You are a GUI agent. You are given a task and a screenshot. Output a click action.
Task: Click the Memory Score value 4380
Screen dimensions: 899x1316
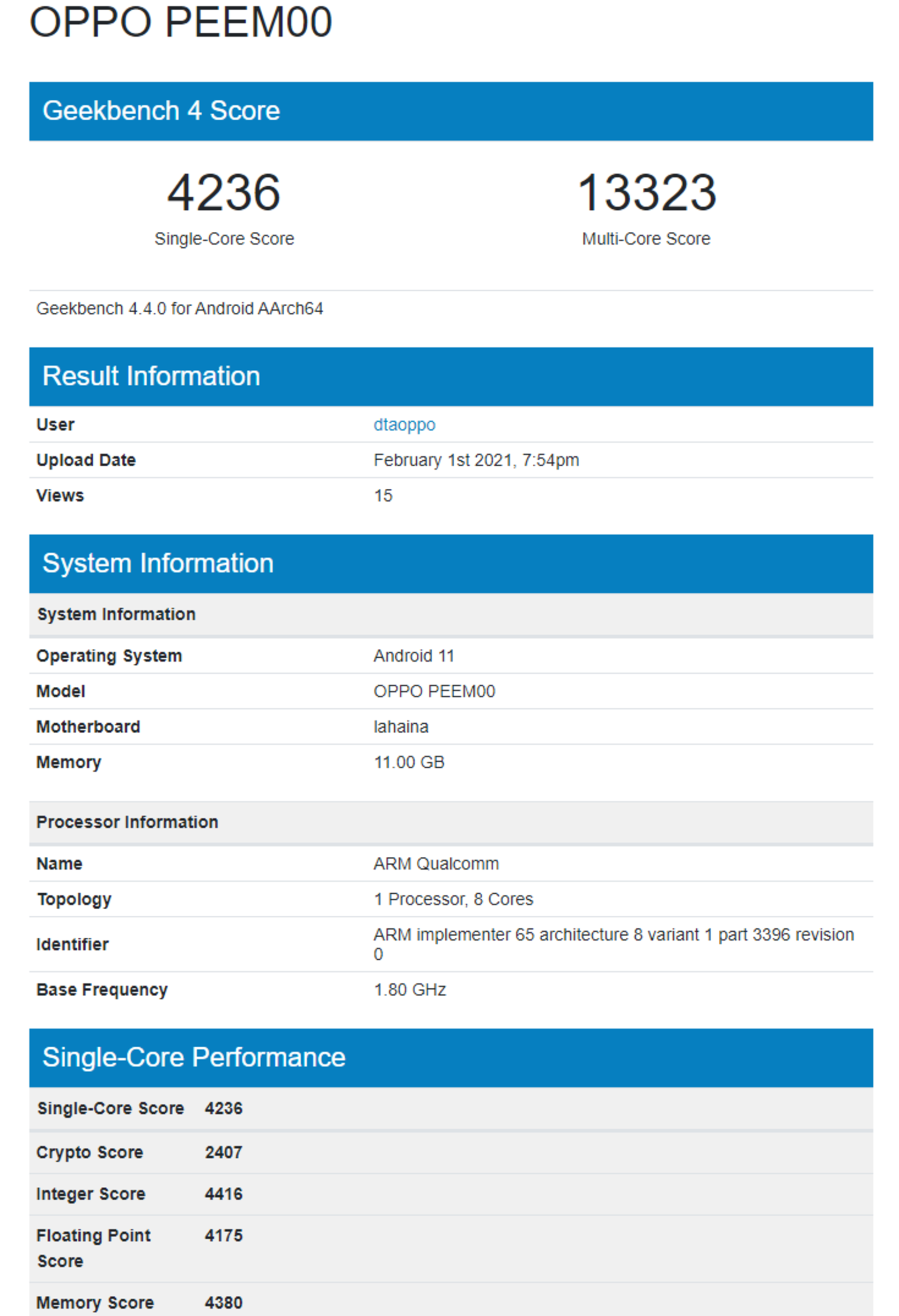pyautogui.click(x=224, y=1303)
